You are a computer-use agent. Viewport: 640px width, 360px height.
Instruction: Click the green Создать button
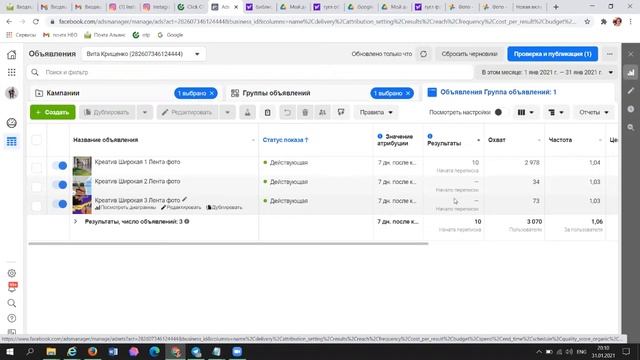tap(53, 112)
